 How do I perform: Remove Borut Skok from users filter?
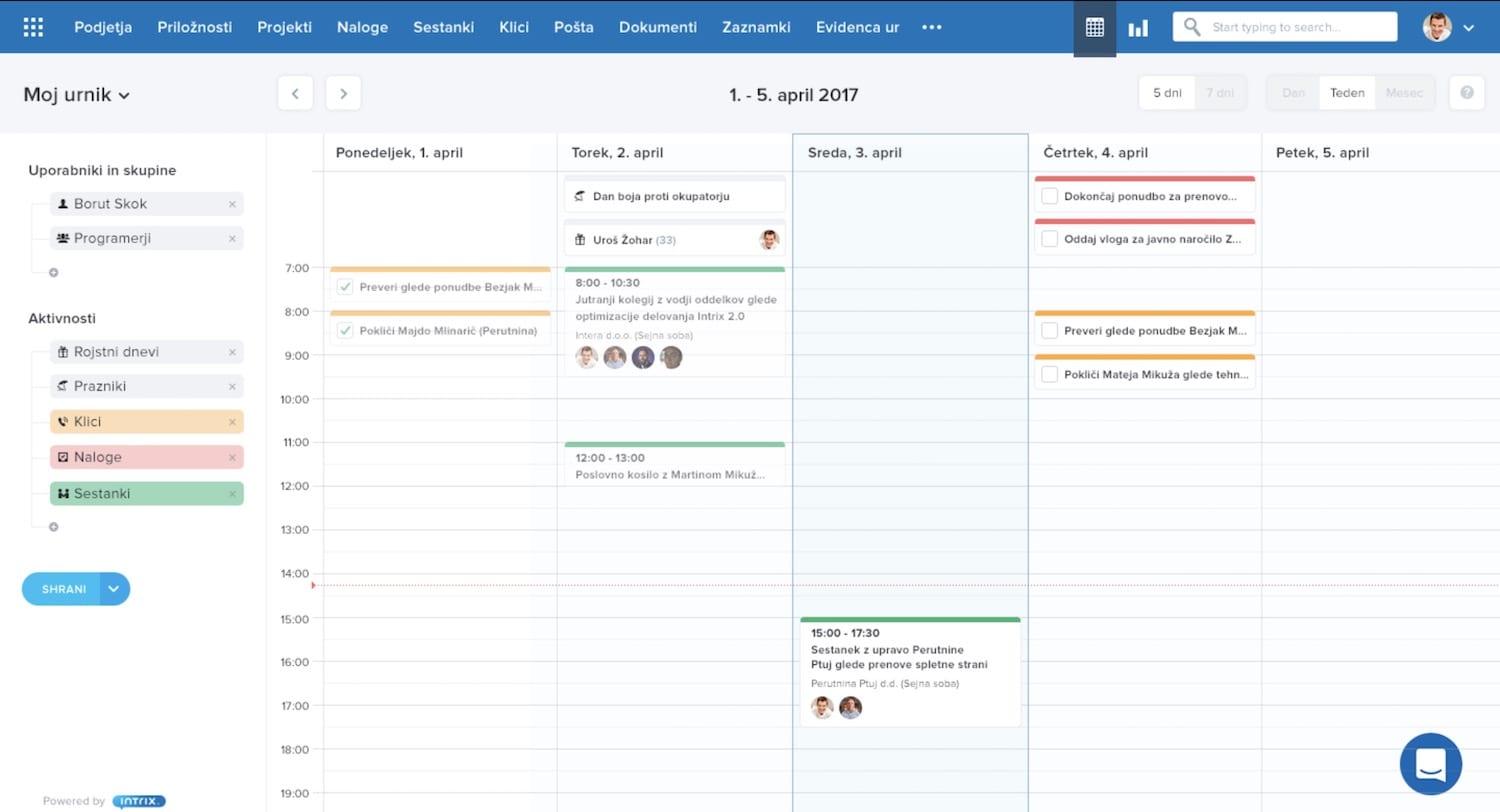[x=232, y=204]
